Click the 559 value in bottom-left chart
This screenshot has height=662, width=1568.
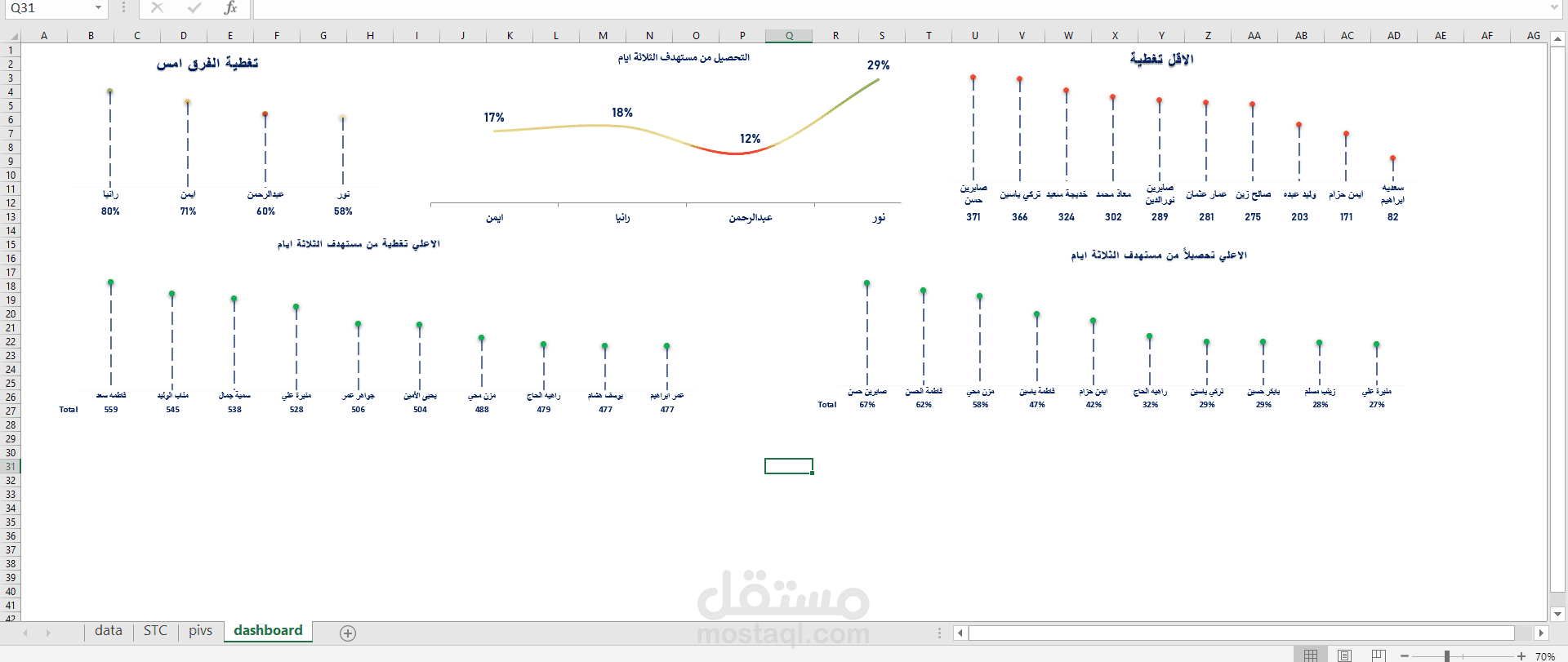(111, 410)
